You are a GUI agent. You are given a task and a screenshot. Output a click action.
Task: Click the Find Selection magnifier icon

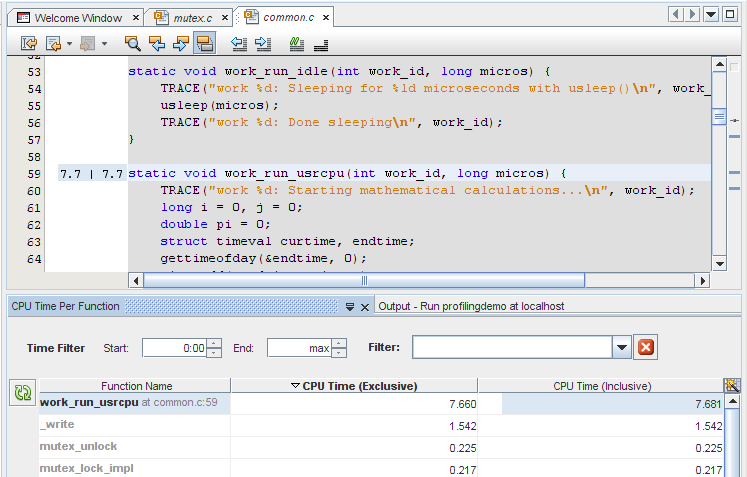(132, 43)
